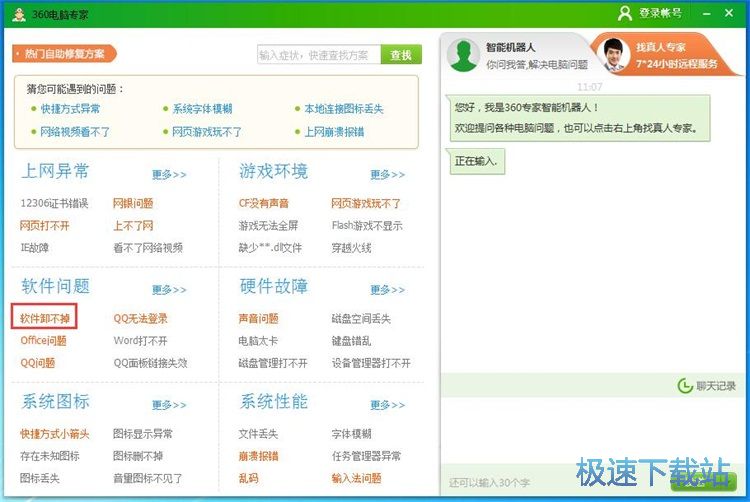
Task: Select 缺少**.dll文件 item
Action: point(270,248)
